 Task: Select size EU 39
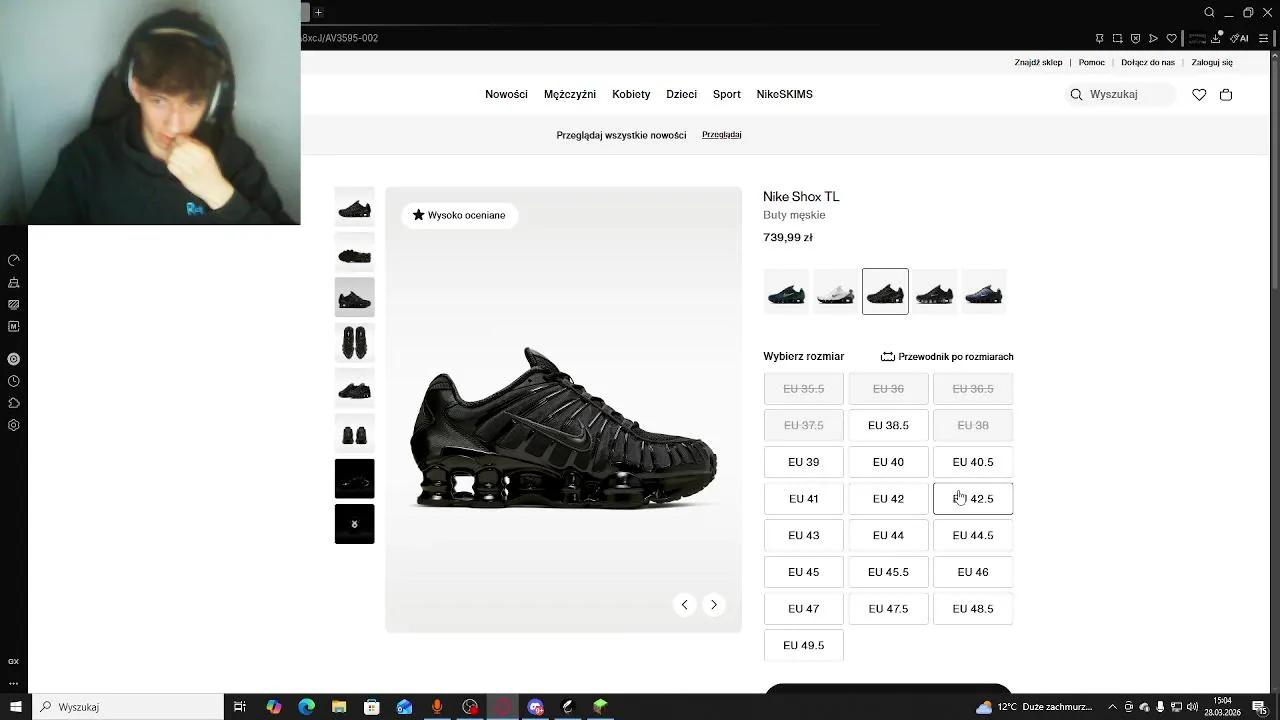[803, 462]
